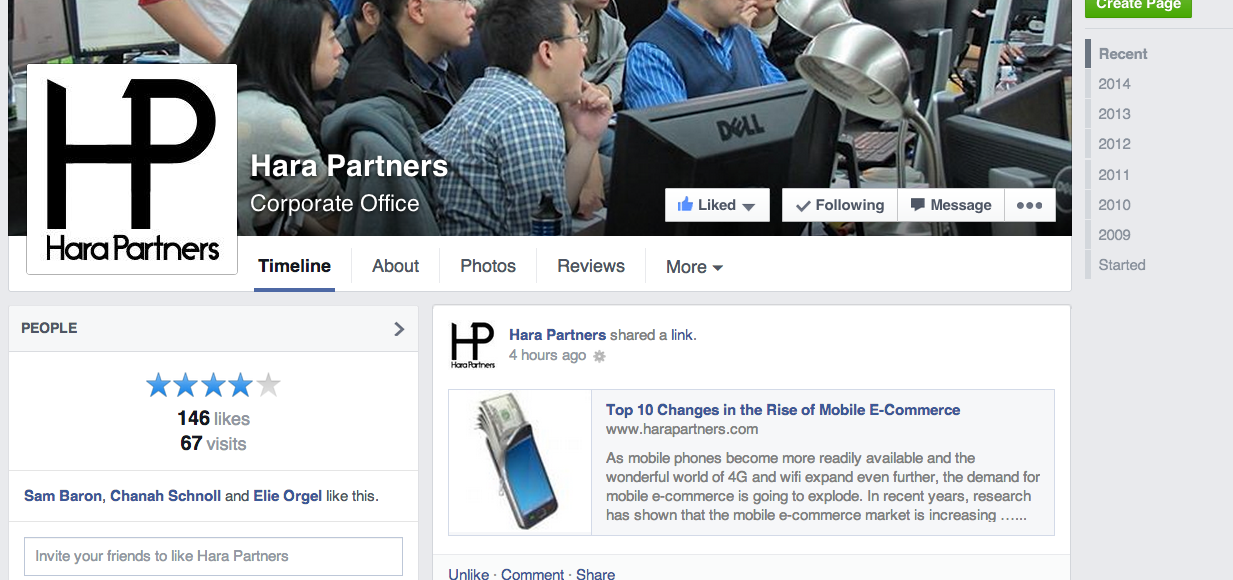Open the Photos tab
The width and height of the screenshot is (1233, 580).
tap(488, 266)
